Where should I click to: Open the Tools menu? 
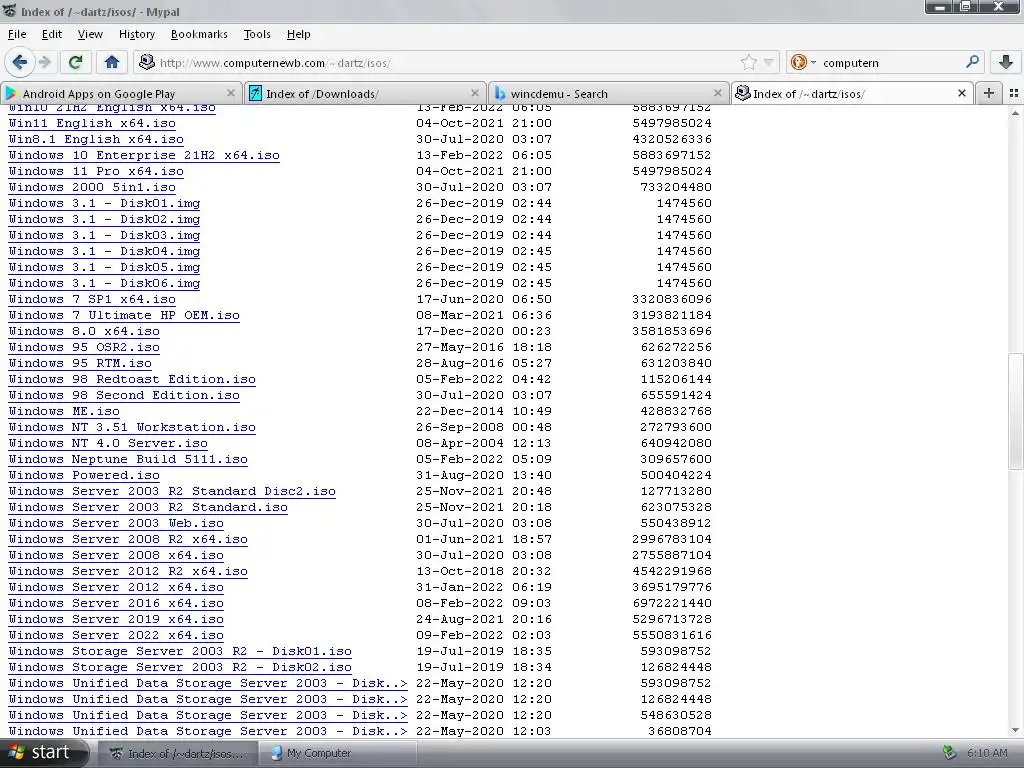coord(257,34)
